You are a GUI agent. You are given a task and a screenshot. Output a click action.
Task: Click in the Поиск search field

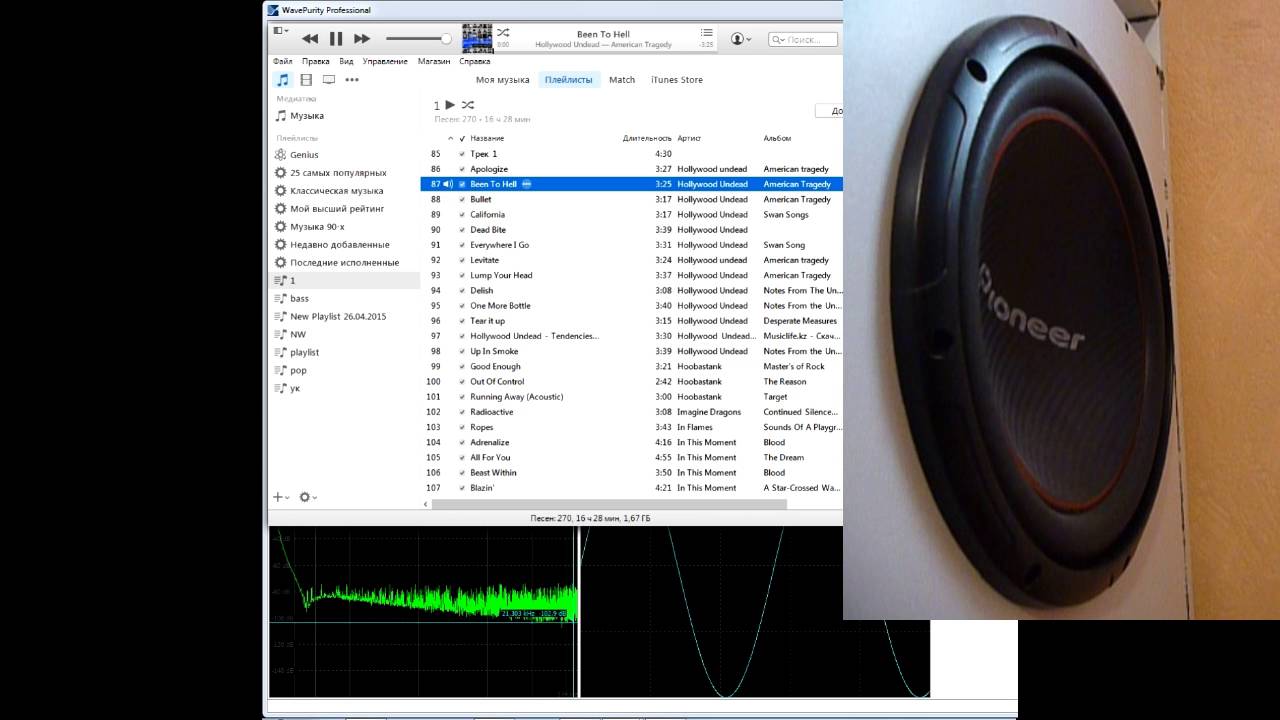(803, 40)
